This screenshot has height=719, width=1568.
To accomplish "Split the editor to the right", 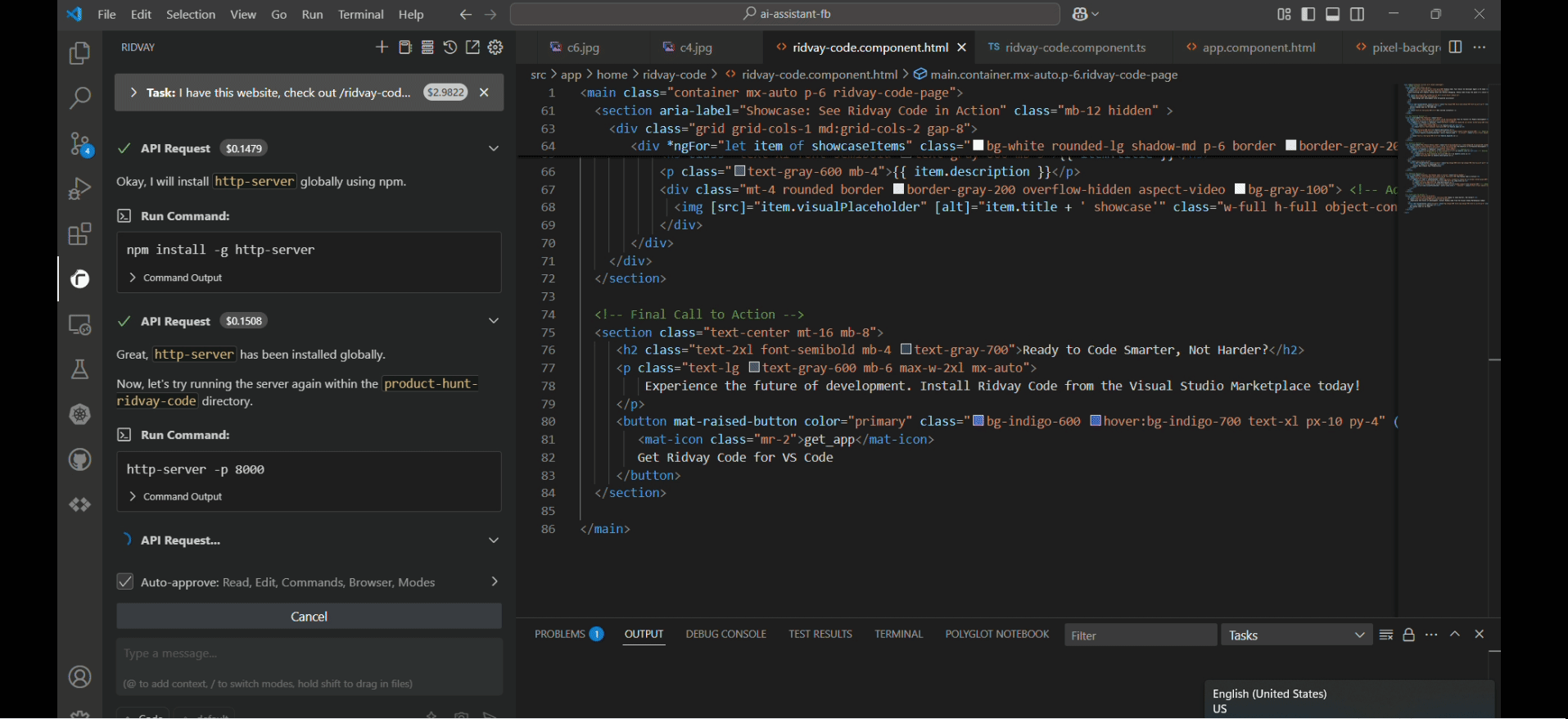I will (x=1455, y=47).
